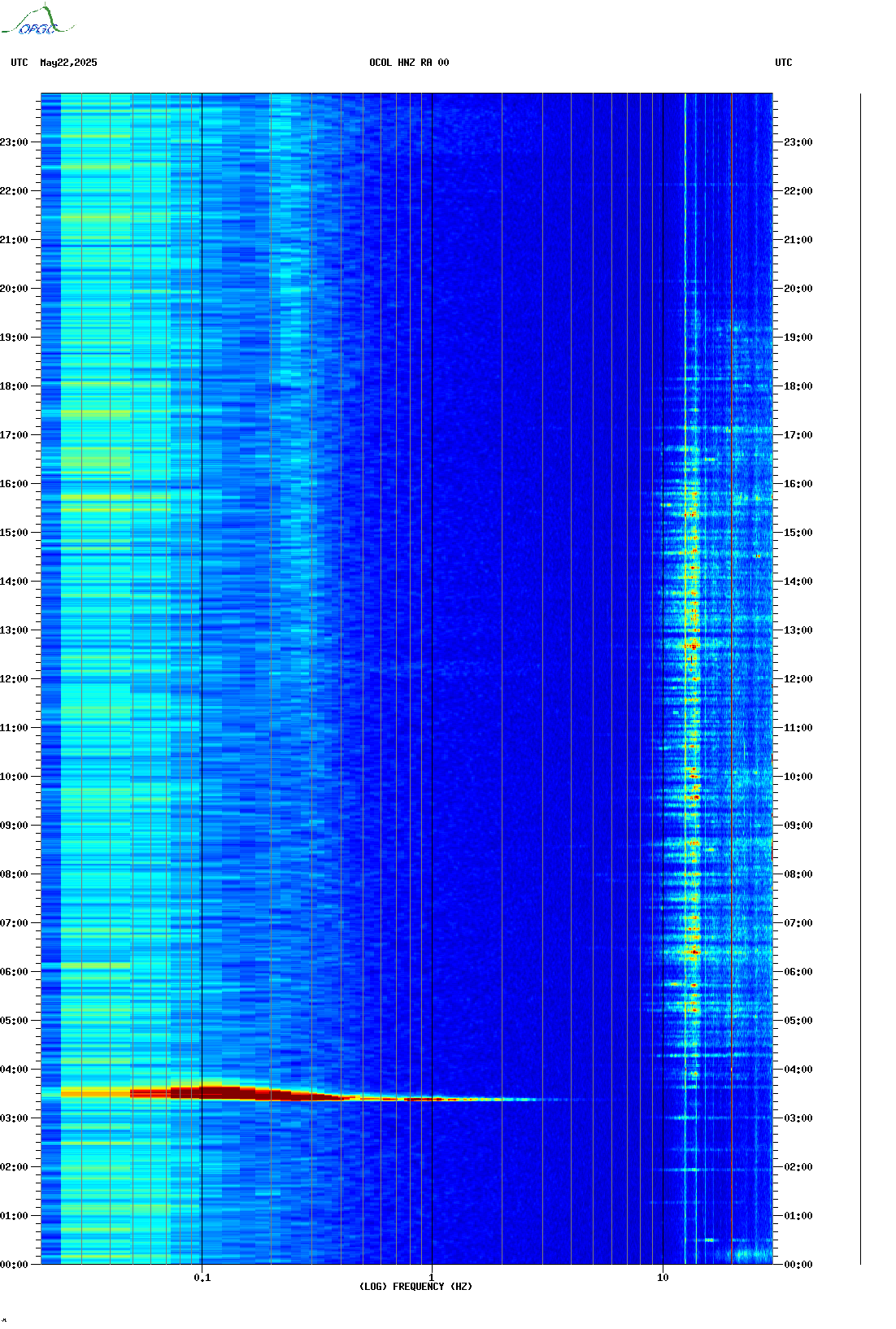Select the 12:00 tick on left axis
This screenshot has width=896, height=1329.
(x=14, y=679)
